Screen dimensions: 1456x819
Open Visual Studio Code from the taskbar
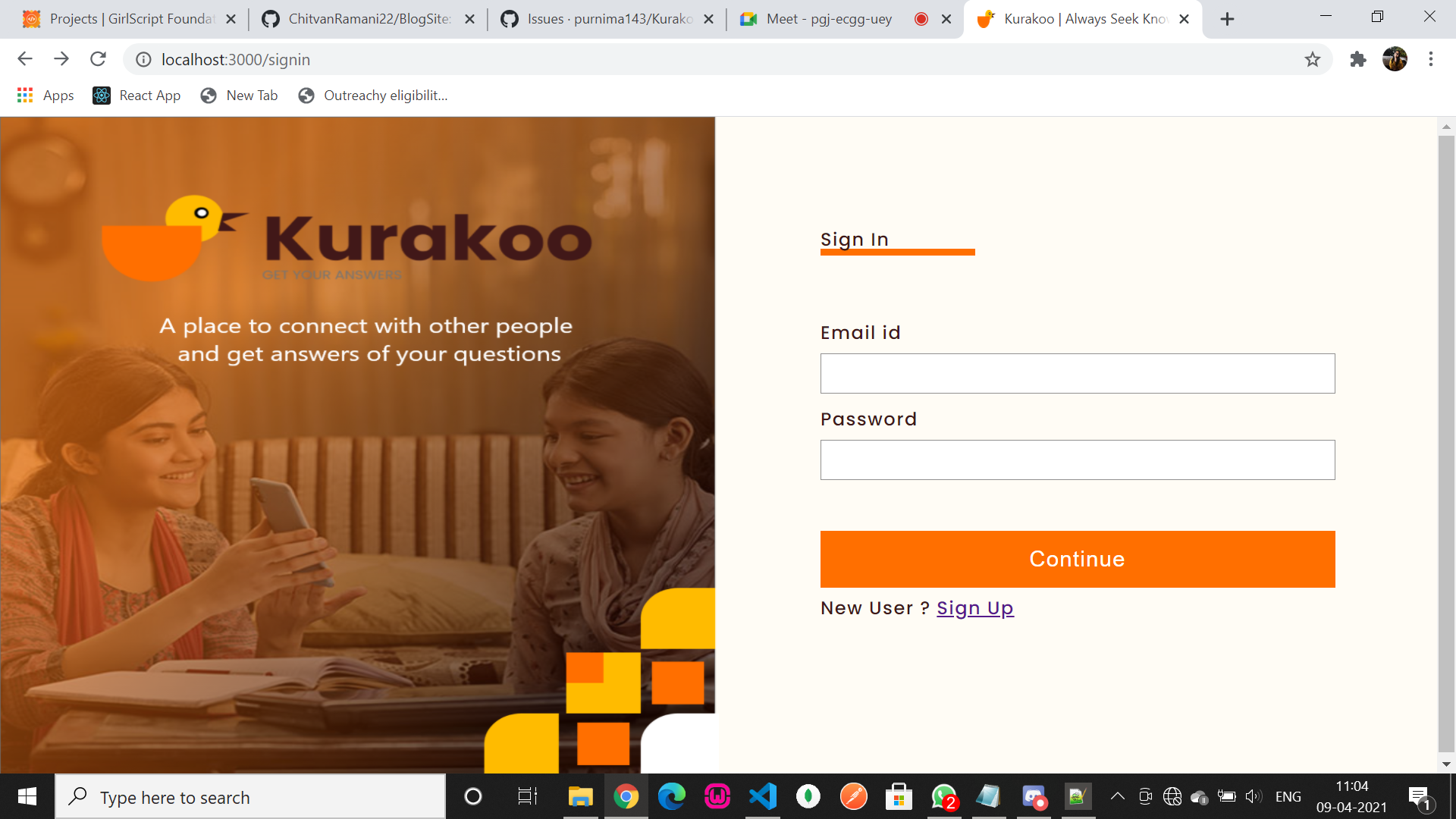click(763, 796)
